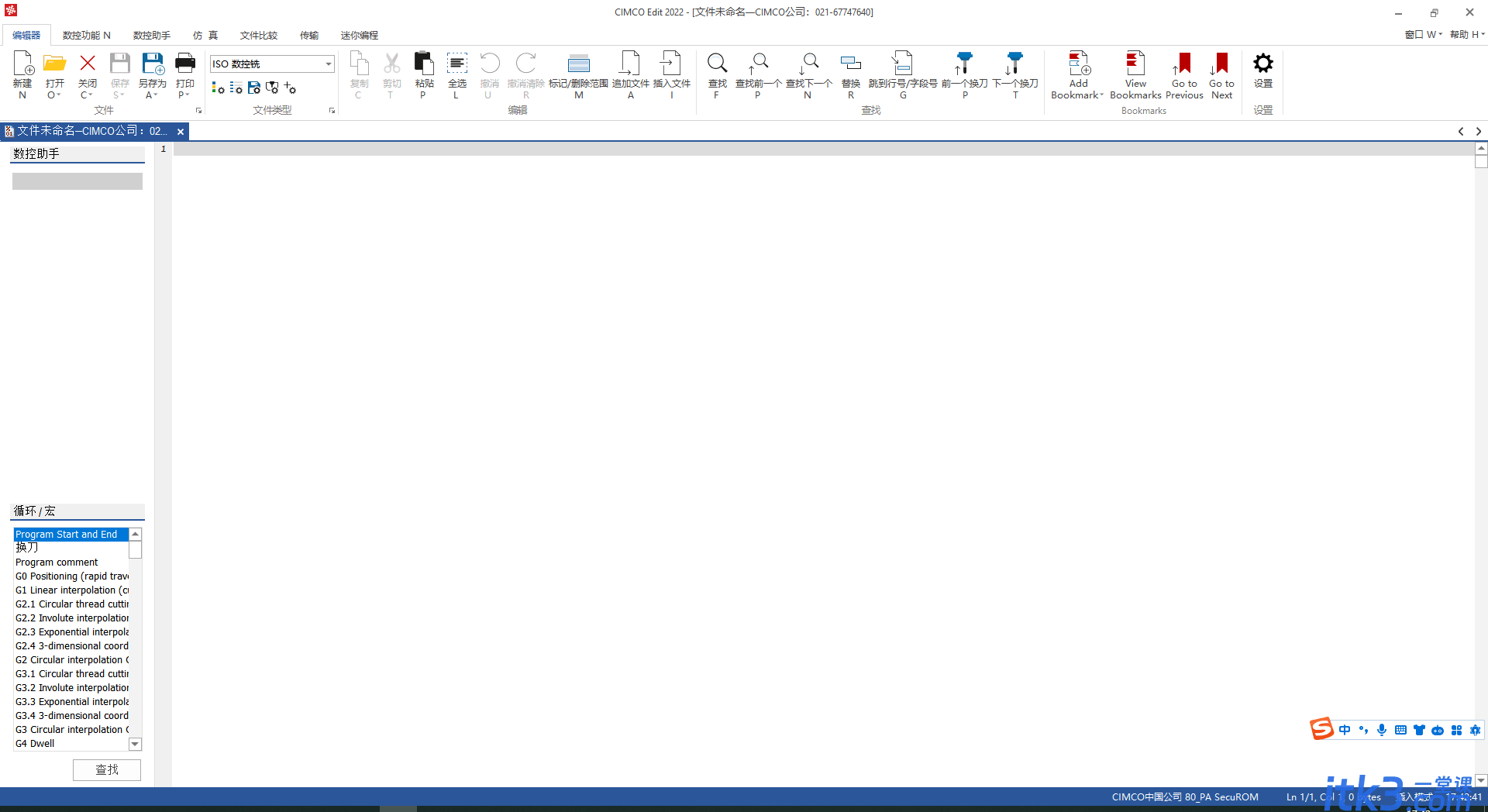Select G0 Positioning macro

(x=71, y=576)
